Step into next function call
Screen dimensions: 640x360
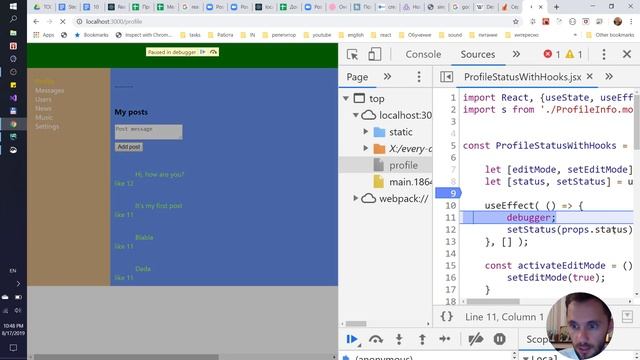tap(399, 339)
